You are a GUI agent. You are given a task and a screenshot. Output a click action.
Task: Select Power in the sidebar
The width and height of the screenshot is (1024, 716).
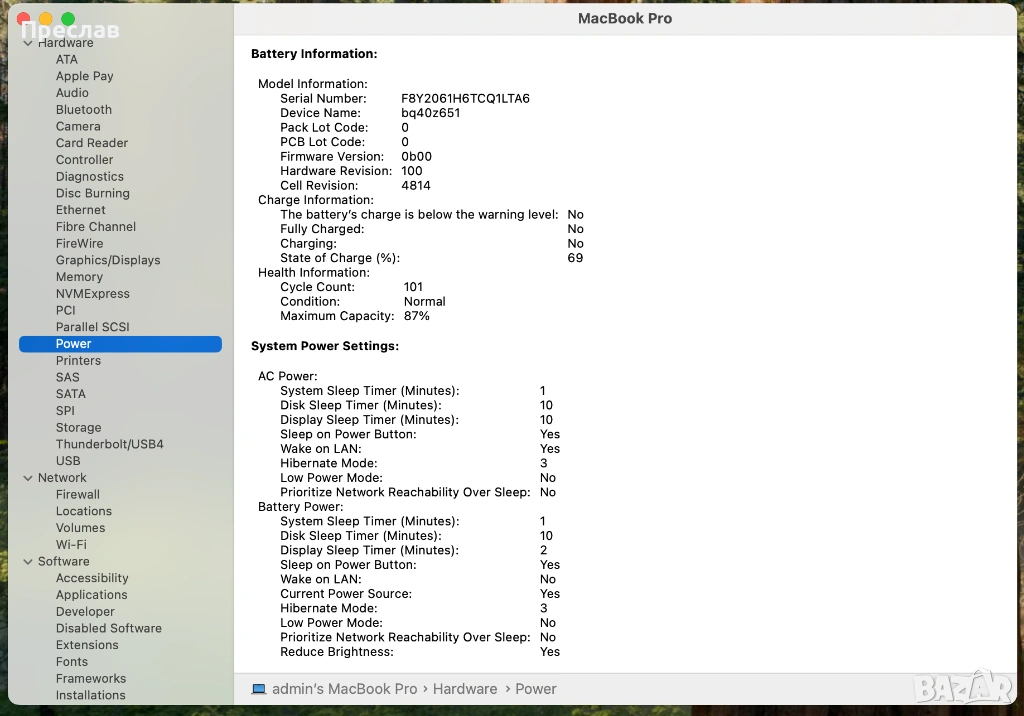click(74, 344)
